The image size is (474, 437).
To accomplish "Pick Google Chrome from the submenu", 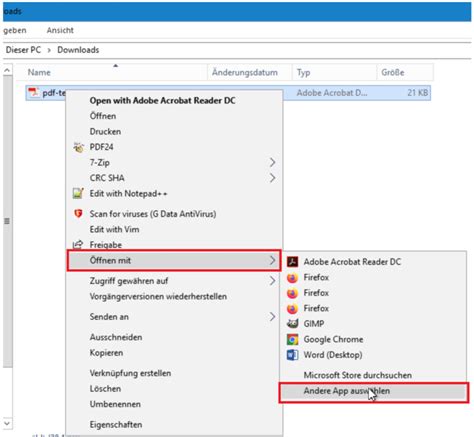I will (x=333, y=339).
